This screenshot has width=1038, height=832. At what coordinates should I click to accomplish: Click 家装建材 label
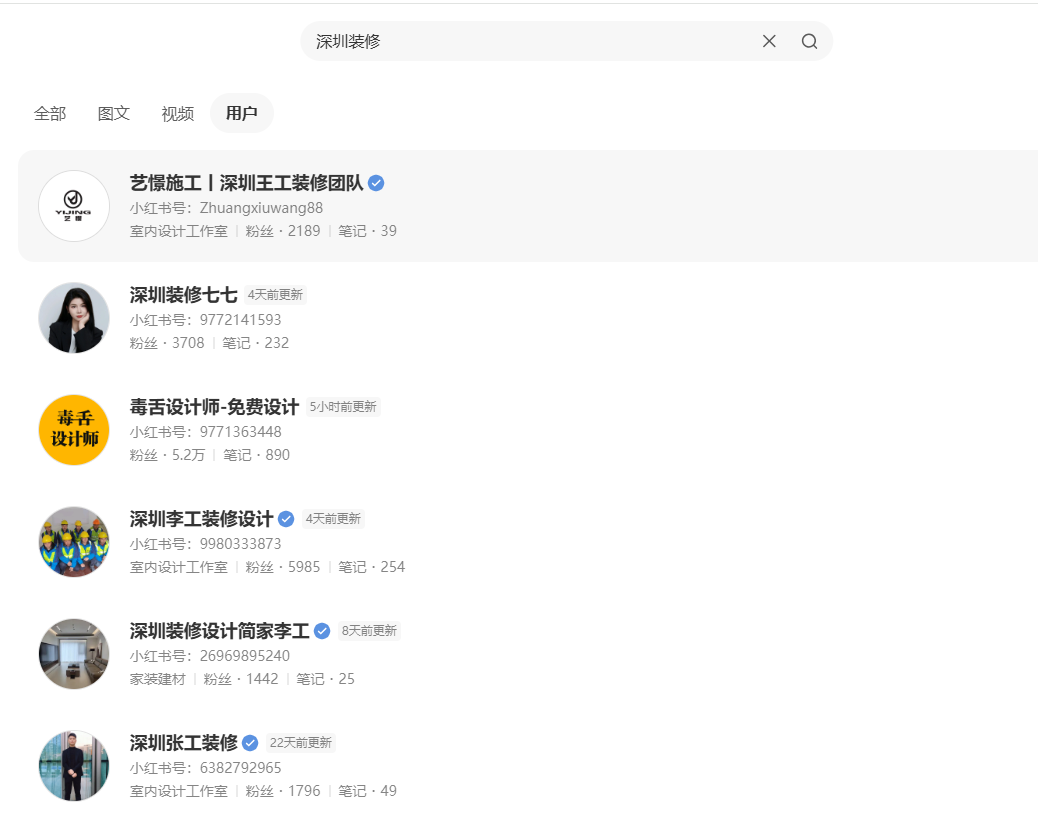click(158, 679)
